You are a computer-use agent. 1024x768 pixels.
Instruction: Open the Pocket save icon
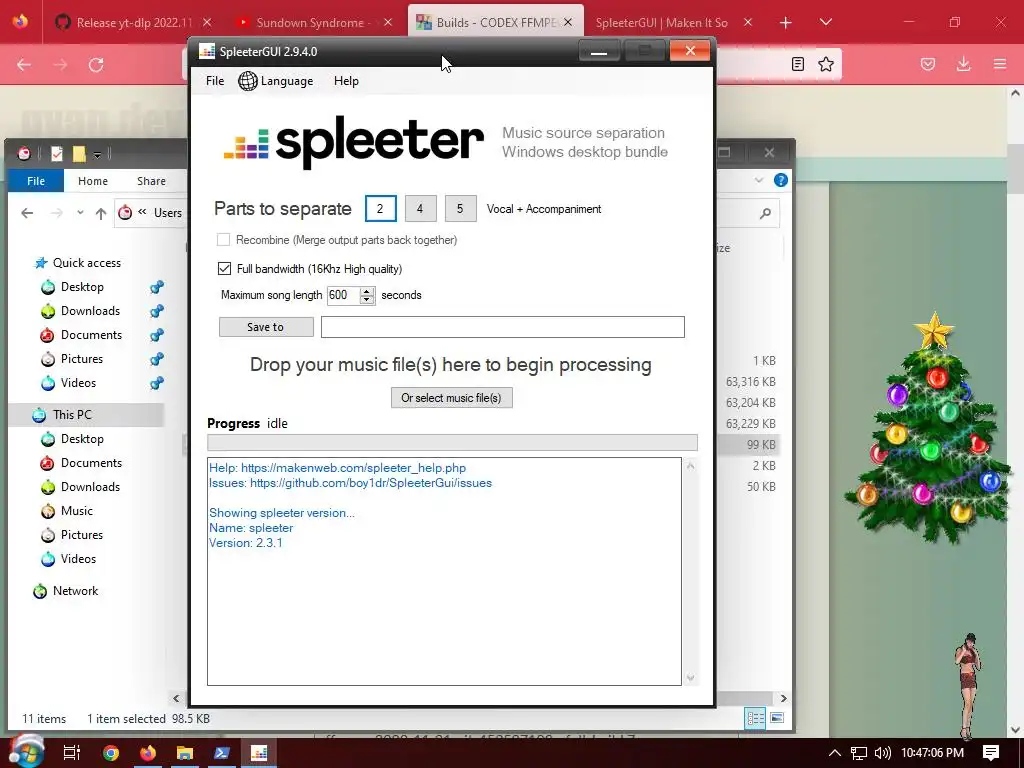[927, 64]
